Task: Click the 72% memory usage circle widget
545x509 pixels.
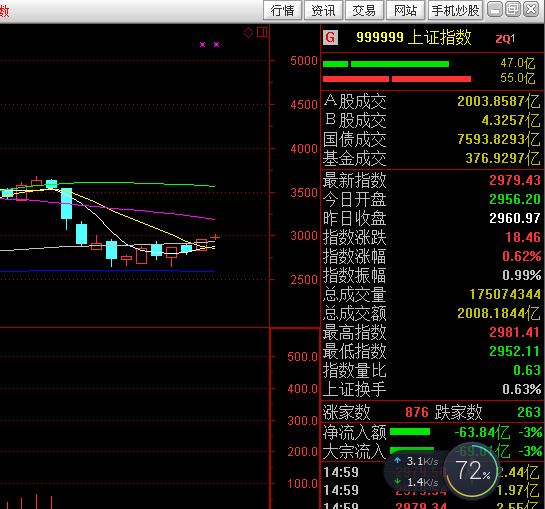Action: pyautogui.click(x=473, y=470)
